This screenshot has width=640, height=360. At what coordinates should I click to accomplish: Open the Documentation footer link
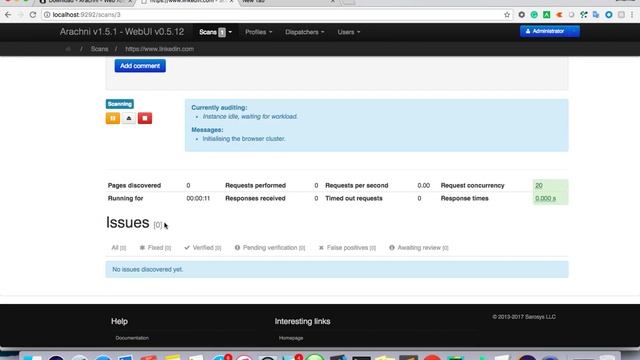point(132,338)
